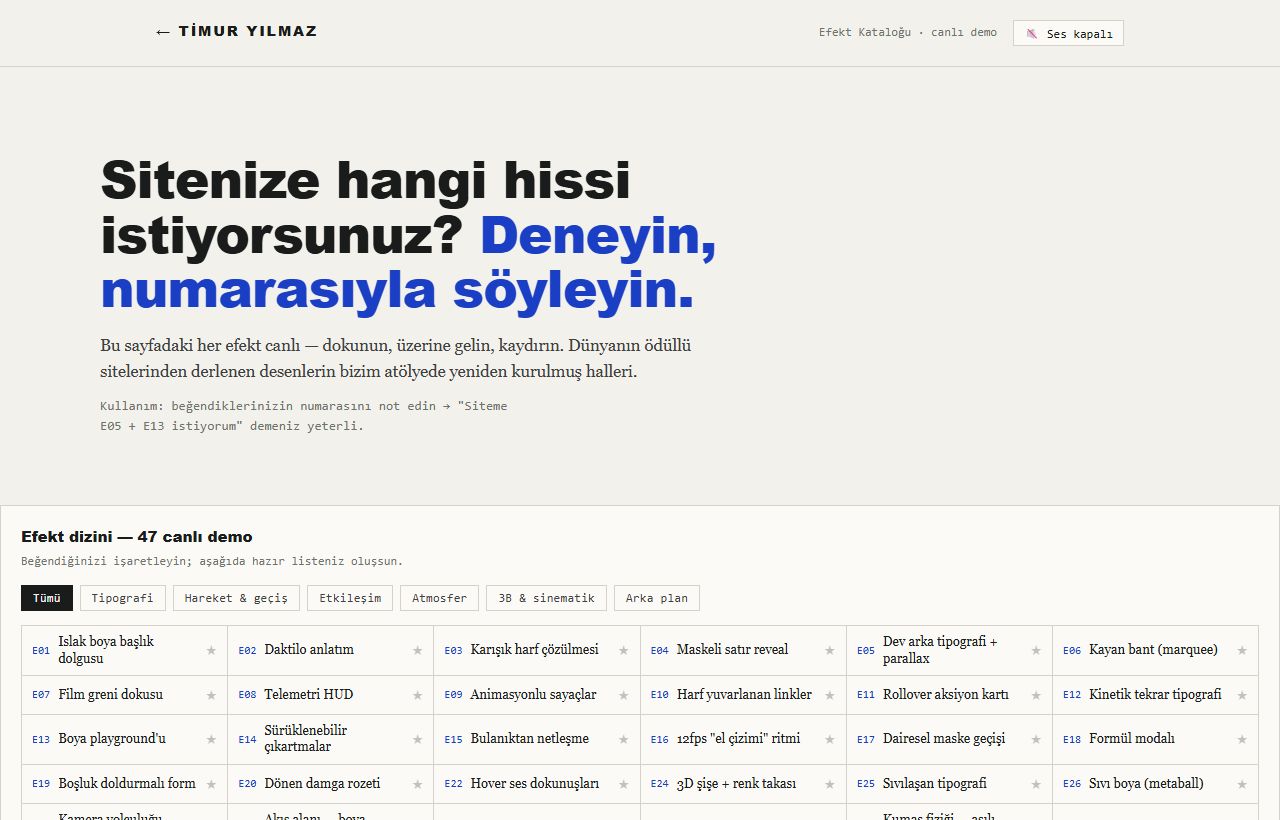
Task: Star the E20 Dönen damga rozeti effect
Action: click(x=417, y=784)
